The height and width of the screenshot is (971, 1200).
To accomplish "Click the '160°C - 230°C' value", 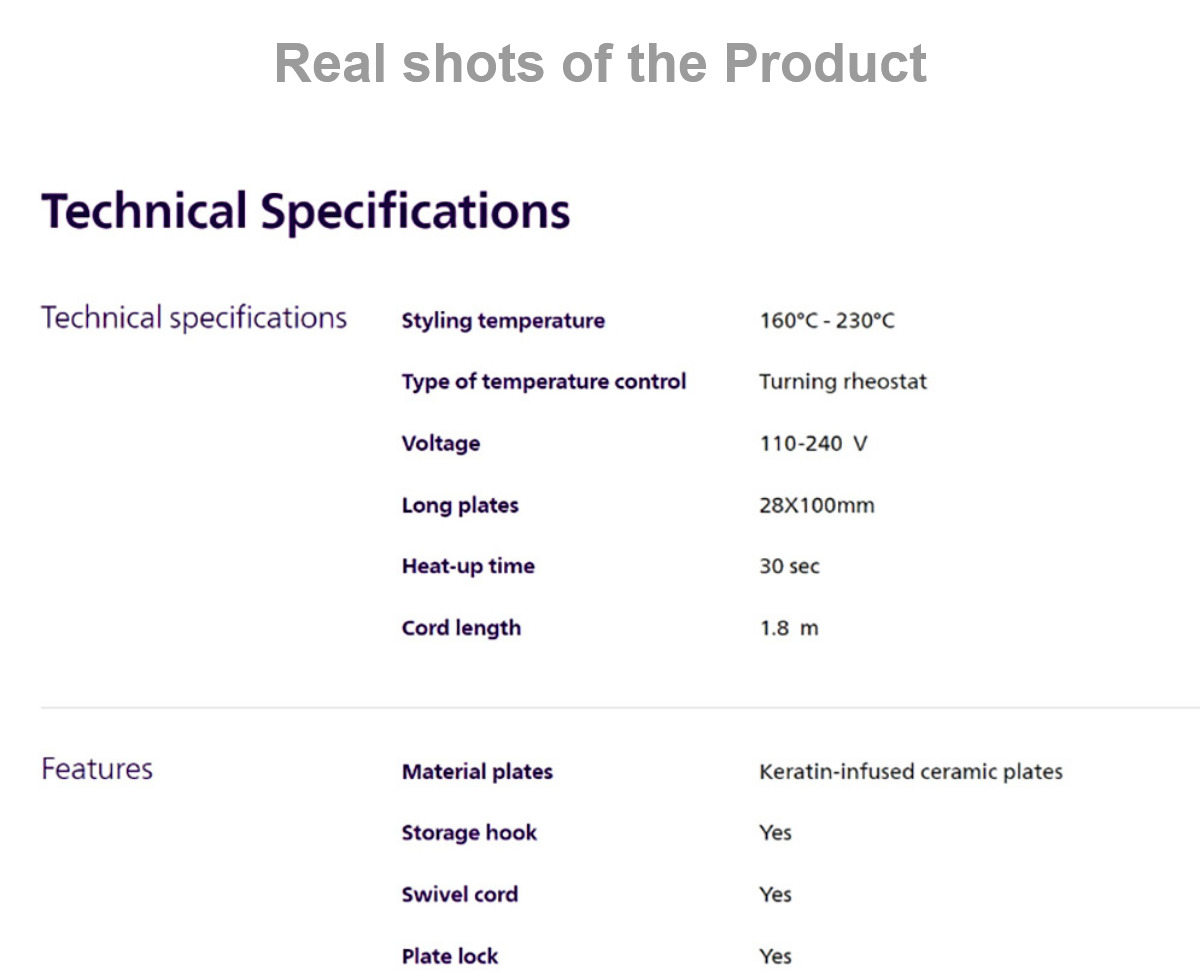I will click(827, 321).
